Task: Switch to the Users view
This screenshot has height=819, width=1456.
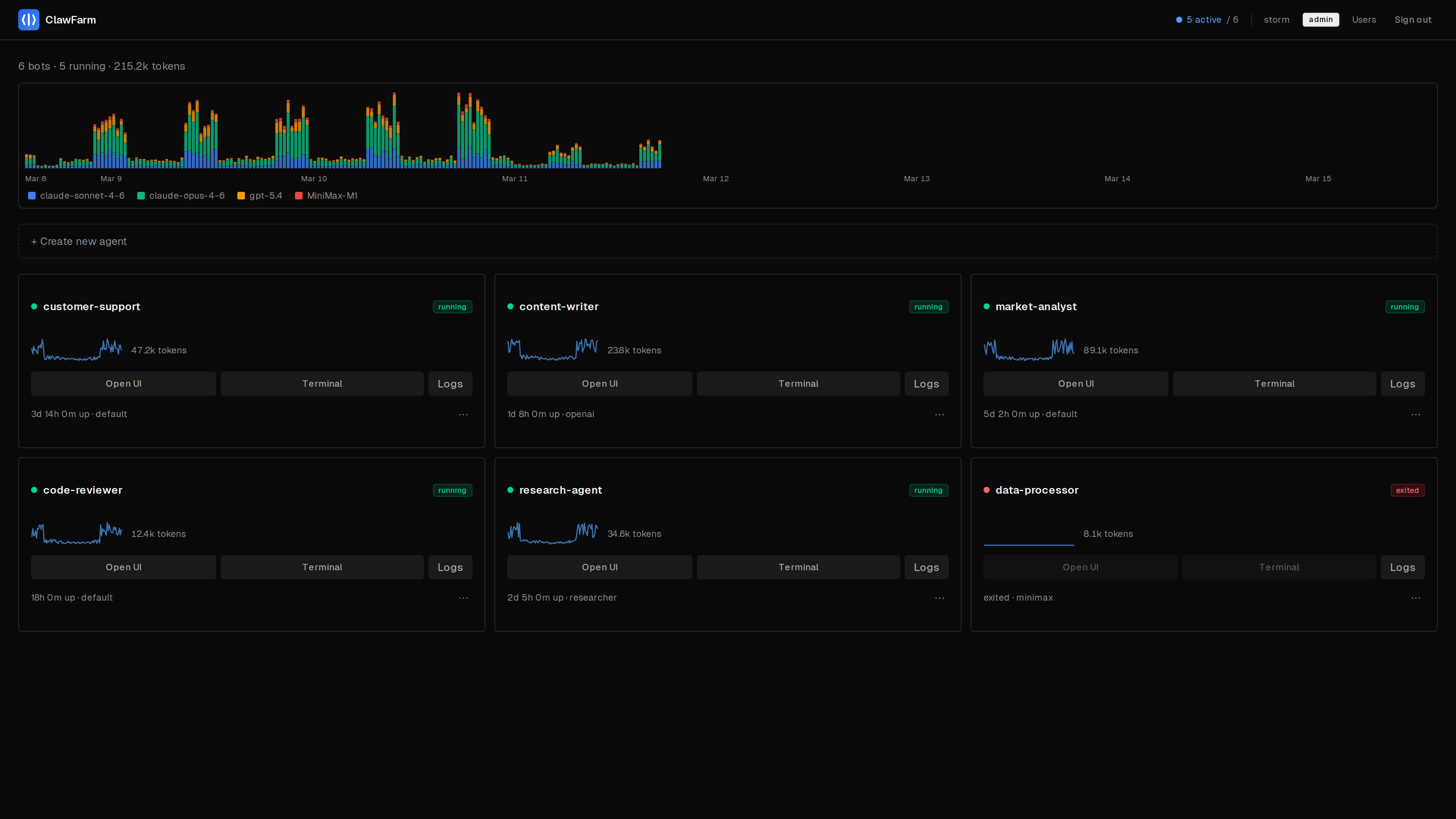Action: (1364, 20)
